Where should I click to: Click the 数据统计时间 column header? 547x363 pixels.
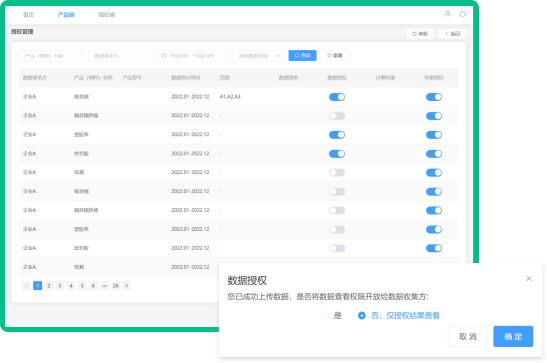(186, 77)
